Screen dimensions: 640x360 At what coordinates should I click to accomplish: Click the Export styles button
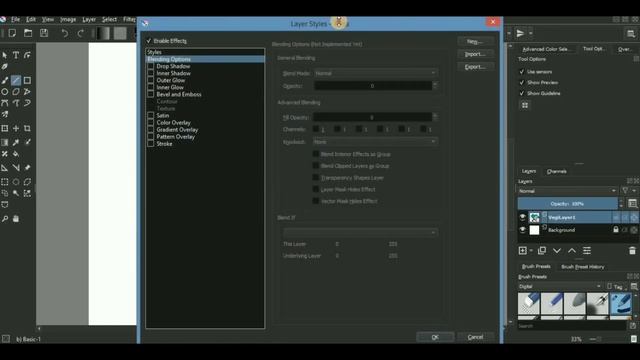coord(476,67)
